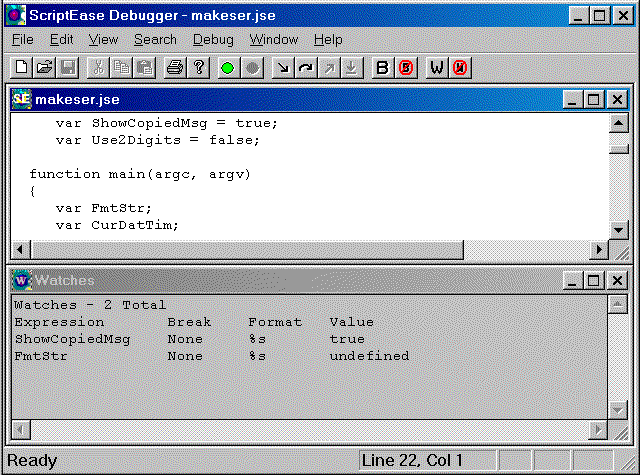Click the Step Over curved arrow icon
This screenshot has width=640, height=475.
point(306,67)
